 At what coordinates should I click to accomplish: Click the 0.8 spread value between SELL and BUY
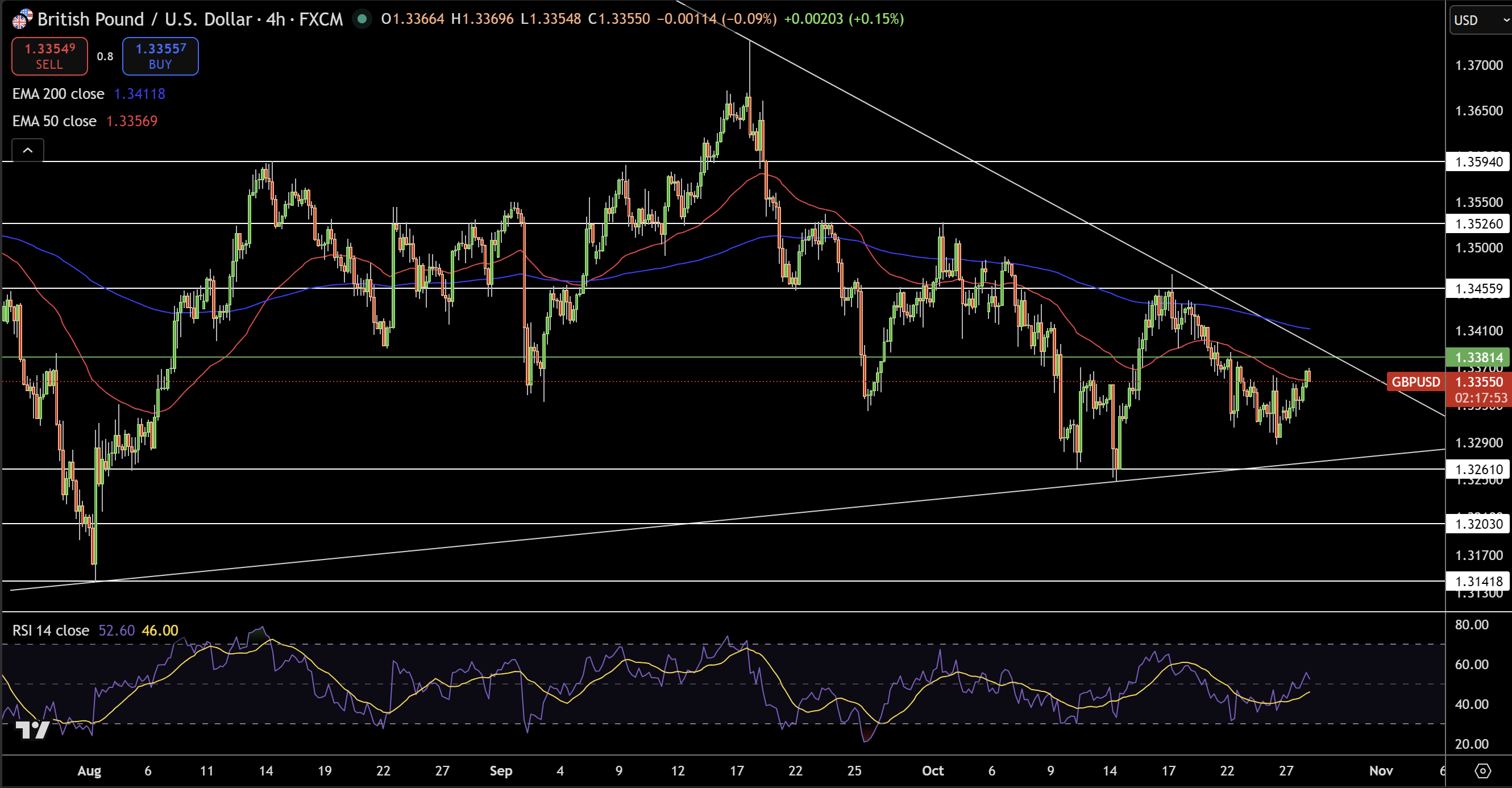coord(105,56)
